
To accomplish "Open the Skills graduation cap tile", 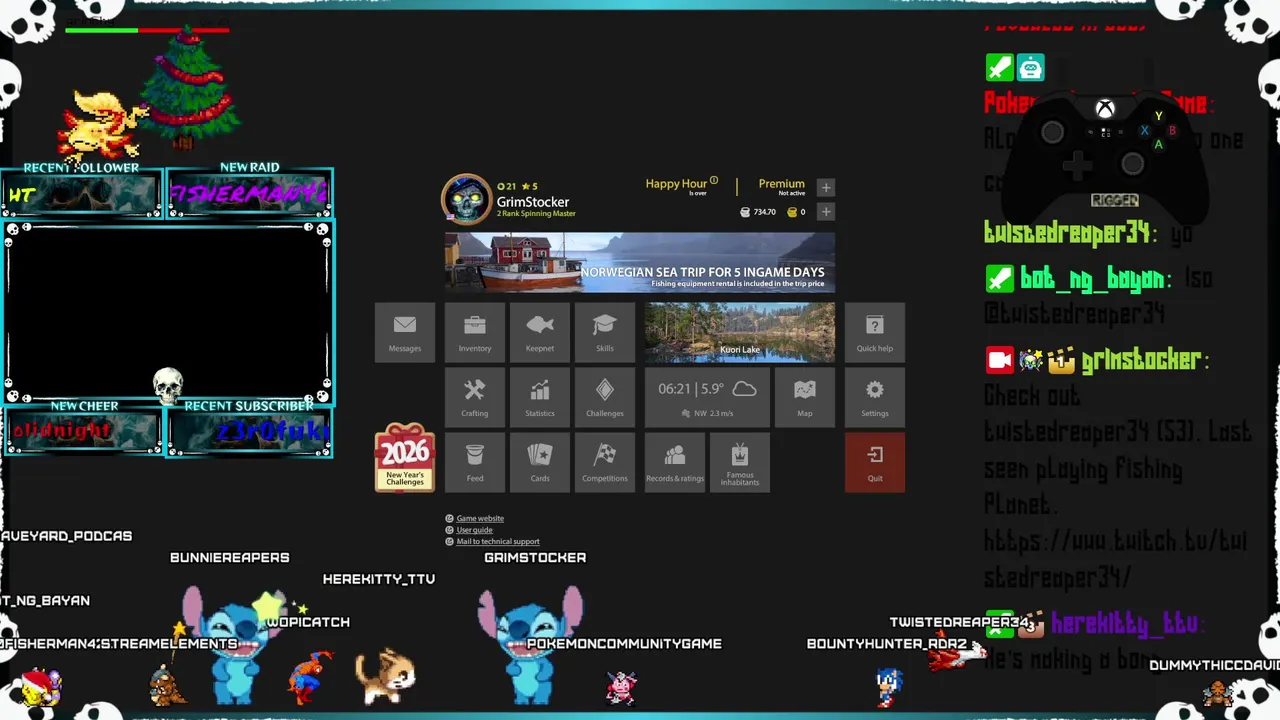I will pos(605,332).
